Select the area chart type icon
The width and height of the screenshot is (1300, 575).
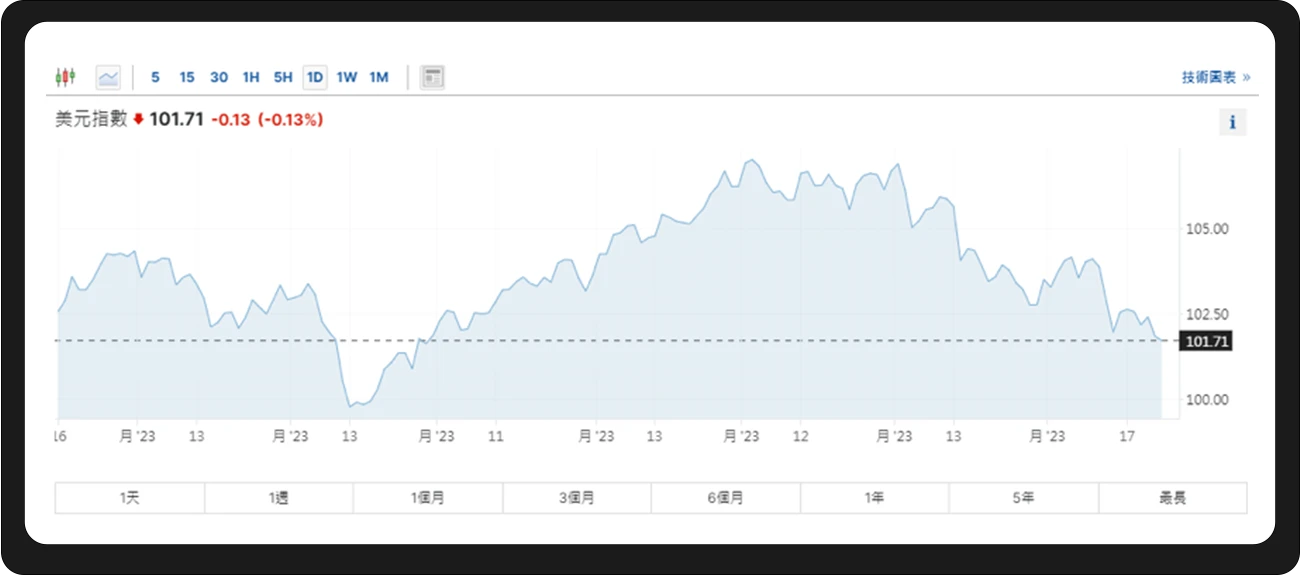[x=108, y=77]
